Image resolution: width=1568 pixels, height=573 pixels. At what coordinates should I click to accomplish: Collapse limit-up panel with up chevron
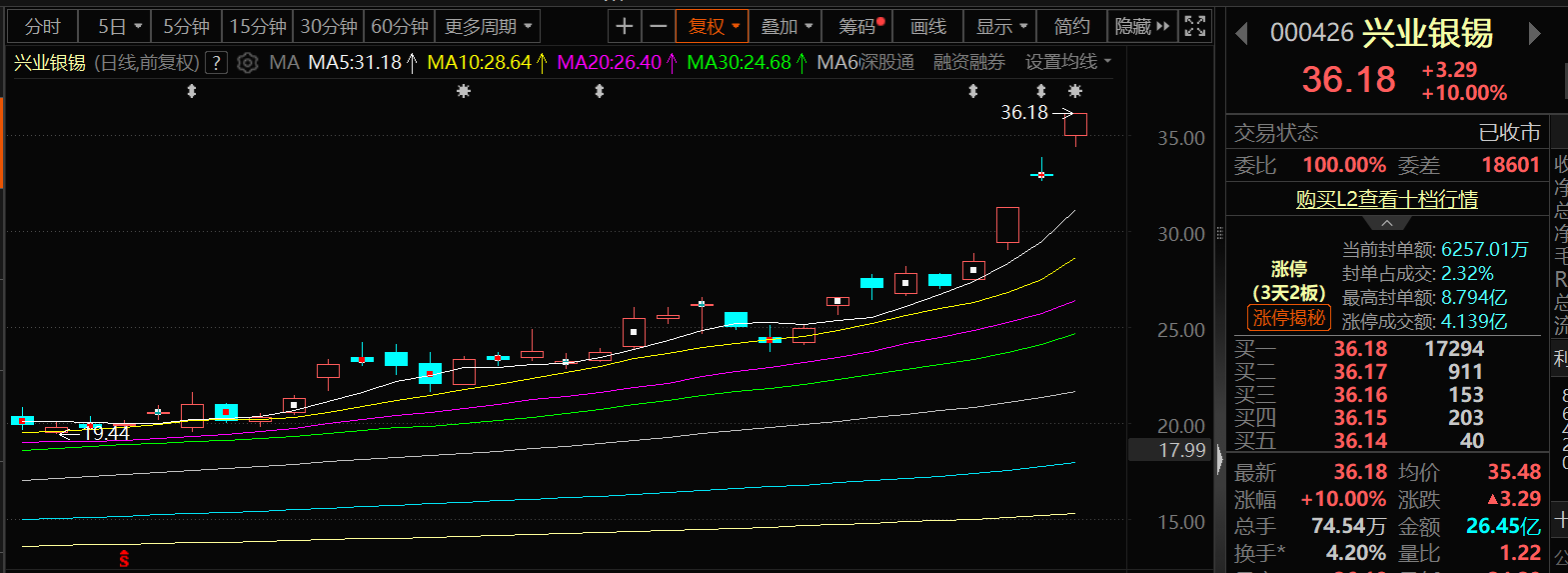click(x=1386, y=223)
